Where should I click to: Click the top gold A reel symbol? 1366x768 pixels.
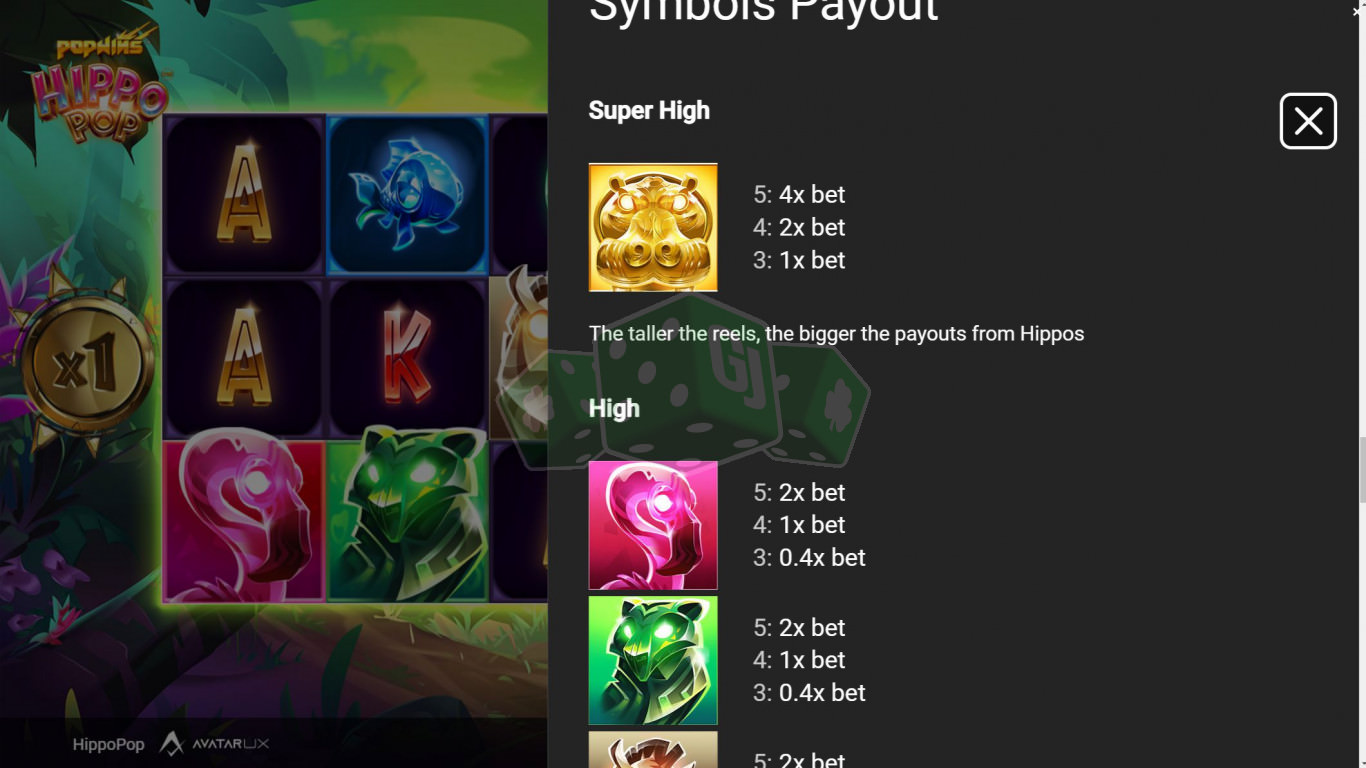pyautogui.click(x=244, y=194)
